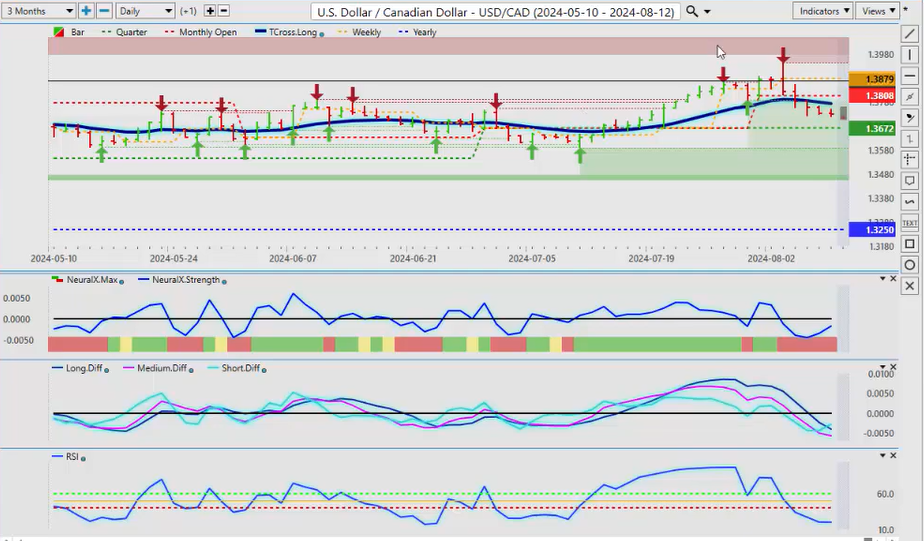Screen dimensions: 924x541
Task: Click the crosshair cursor tool
Action: tap(910, 160)
